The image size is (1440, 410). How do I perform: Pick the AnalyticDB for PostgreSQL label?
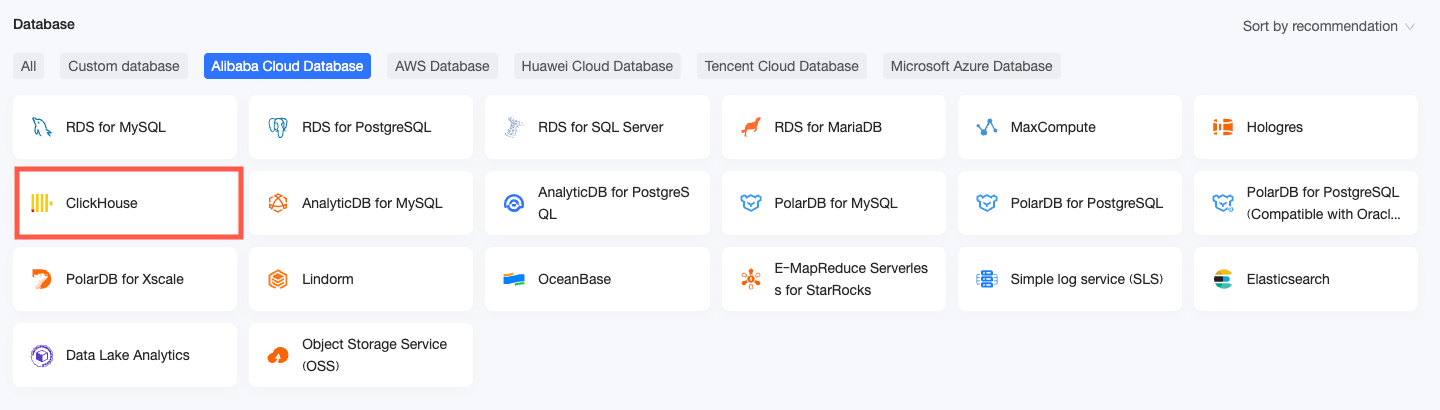tap(614, 203)
